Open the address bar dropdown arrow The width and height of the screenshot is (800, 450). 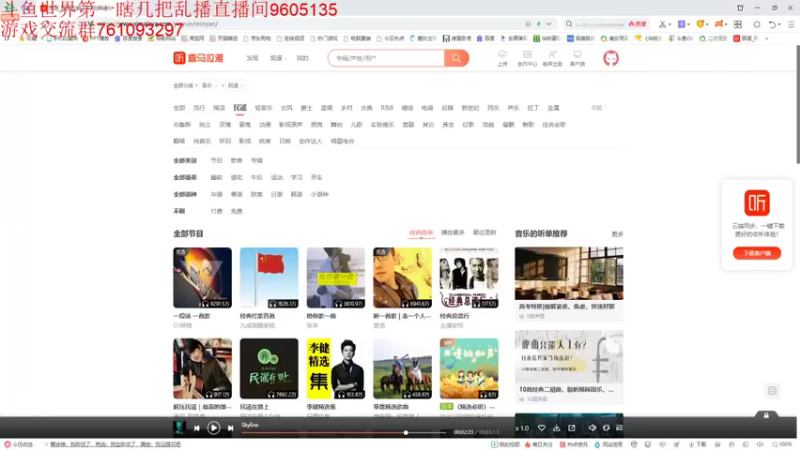[548, 24]
